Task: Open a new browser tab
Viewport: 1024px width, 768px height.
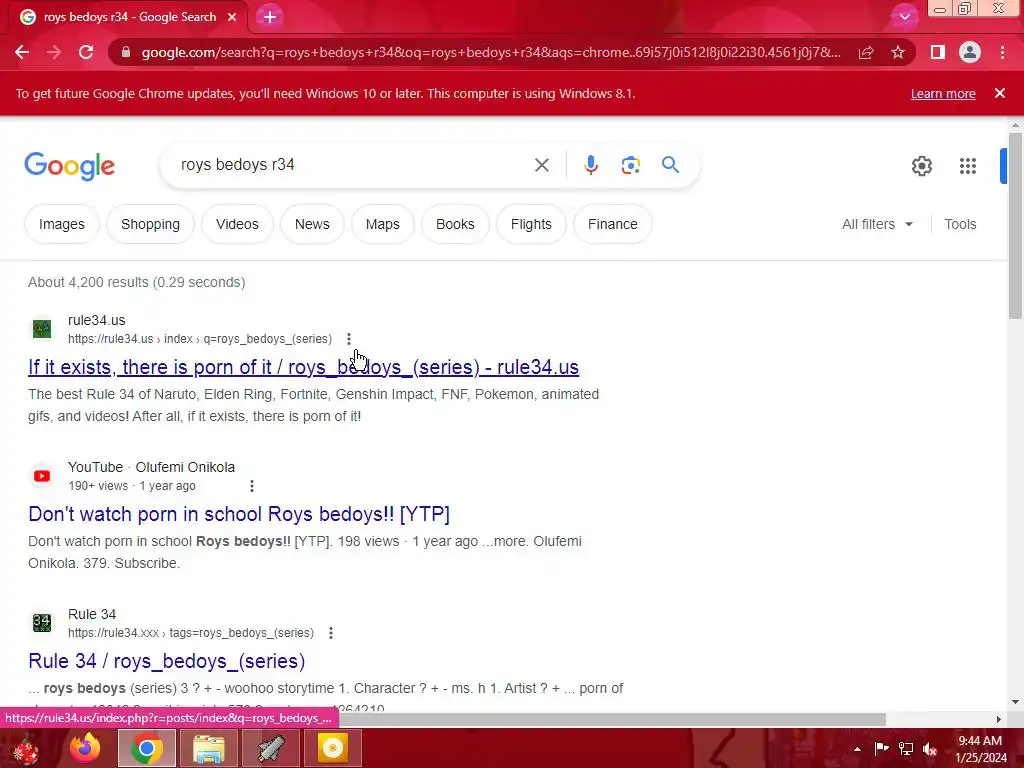Action: pos(270,17)
